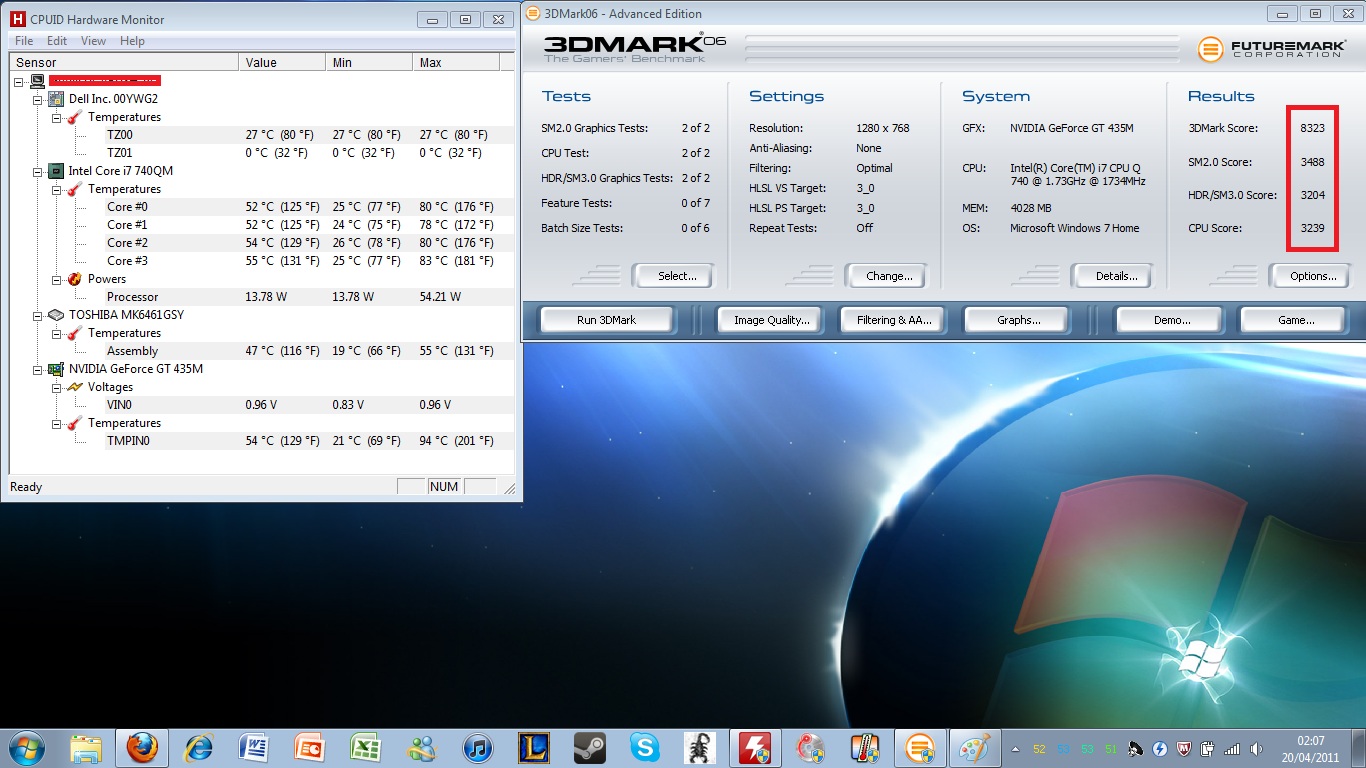Click the taskbar clock showing 02:07

click(x=1310, y=748)
